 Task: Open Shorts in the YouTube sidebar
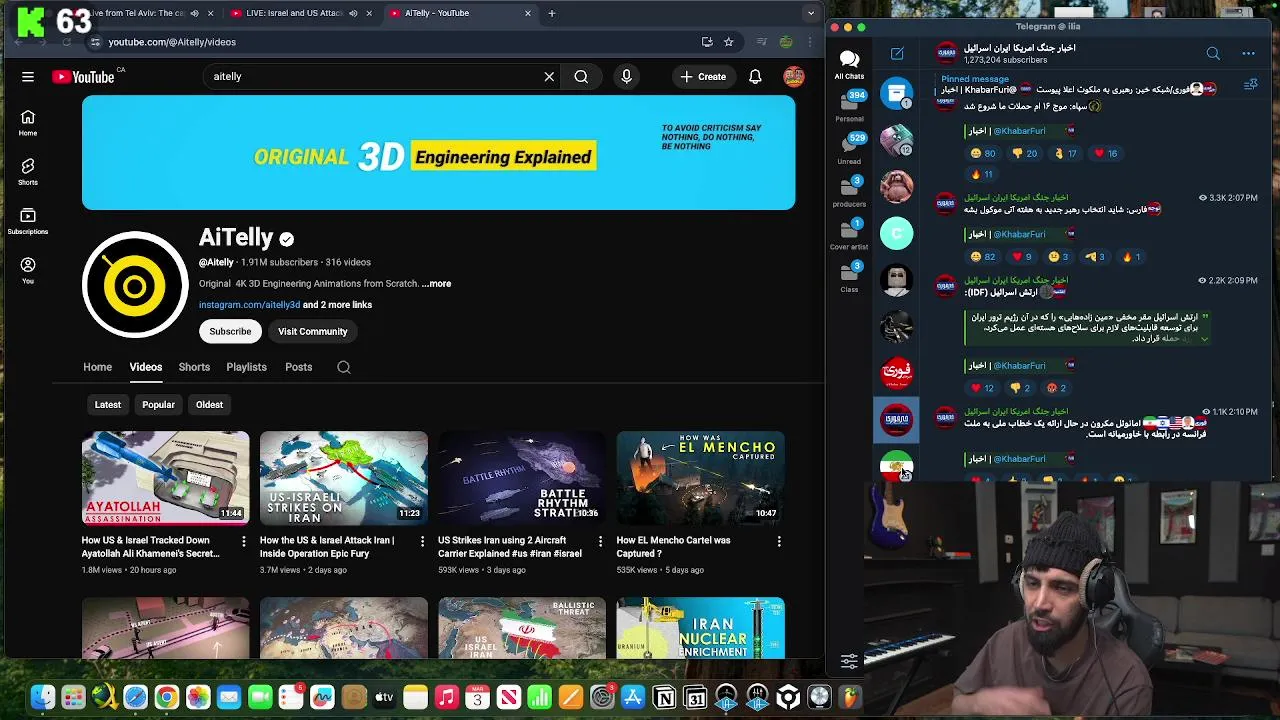click(28, 172)
